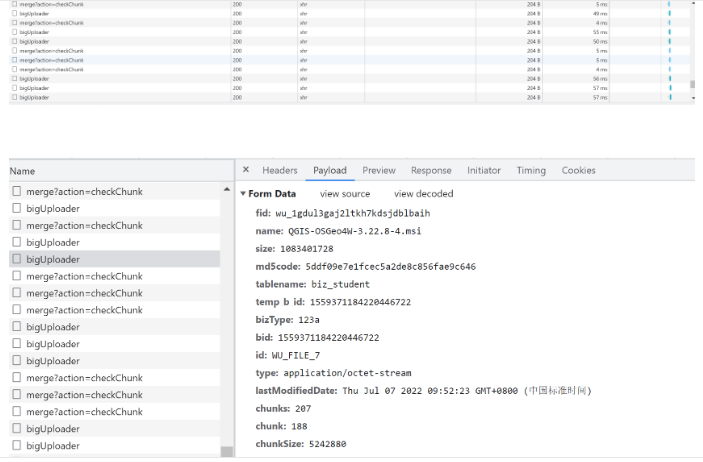Tick the checkbox of highlighted bigUploader request
The image size is (703, 462).
click(x=17, y=259)
